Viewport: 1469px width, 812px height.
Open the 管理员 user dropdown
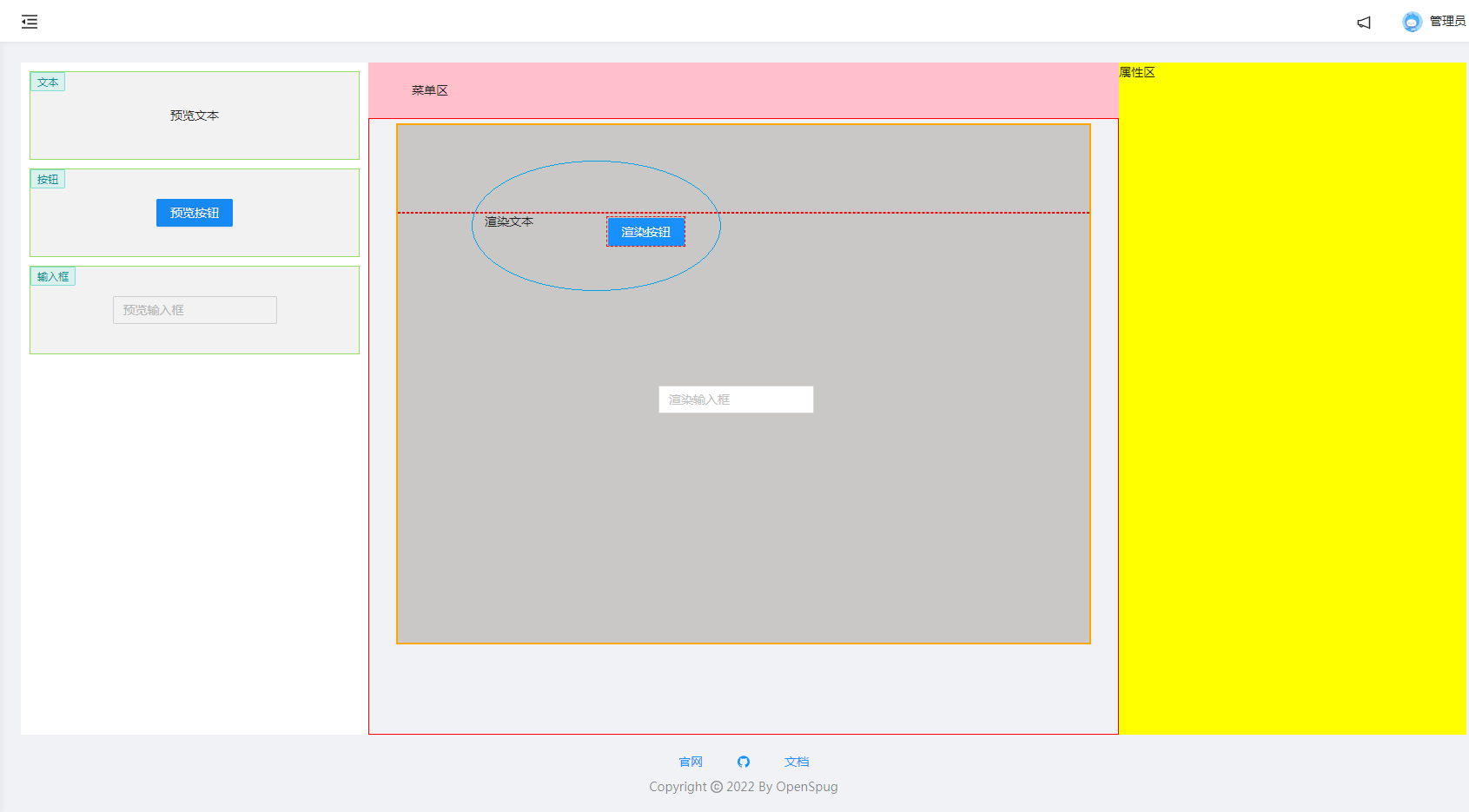1447,22
